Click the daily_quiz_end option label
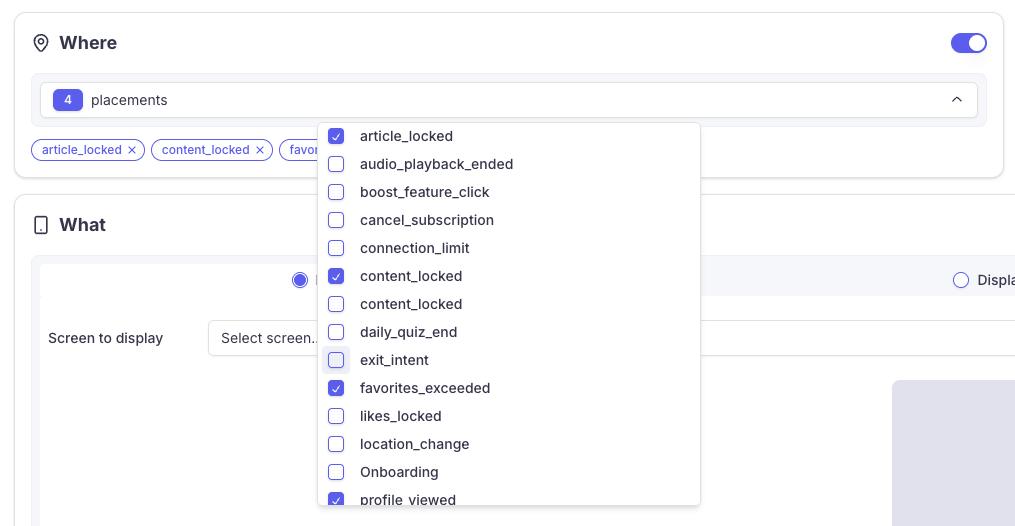 (x=408, y=332)
